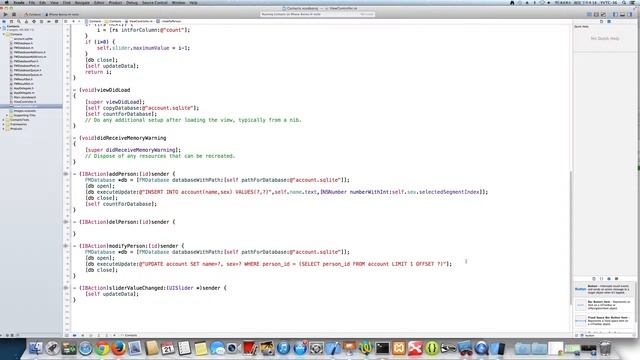Stop the running app with Stop button
640x360 pixels.
tap(13, 14)
